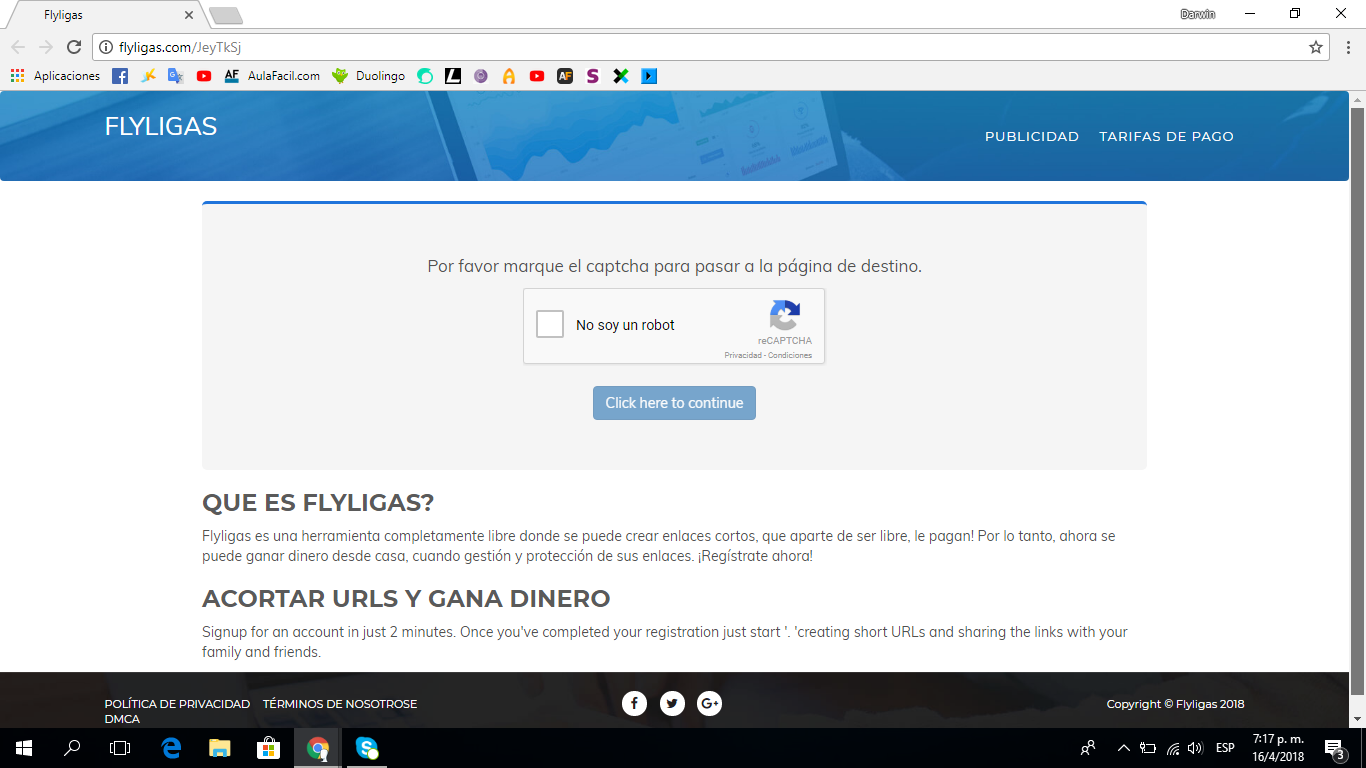The width and height of the screenshot is (1366, 768).
Task: Open the Action Center notifications icon
Action: tap(1334, 748)
